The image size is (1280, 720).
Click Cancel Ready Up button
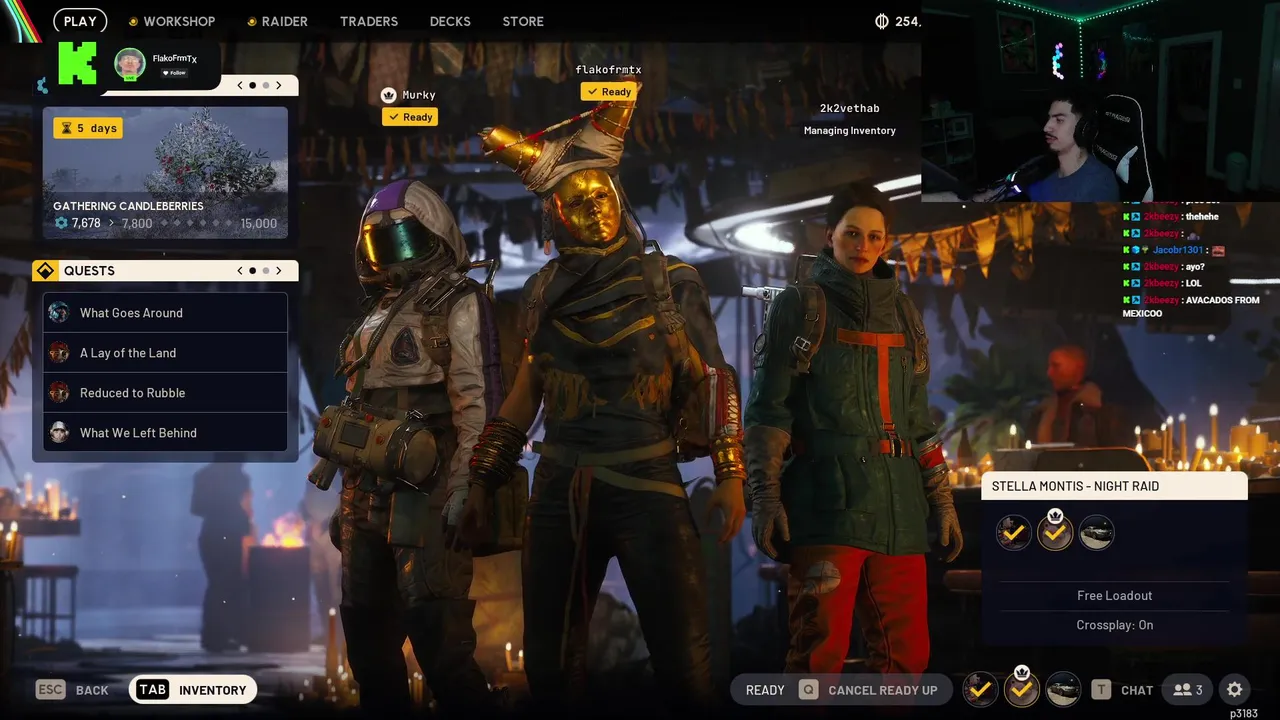[868, 690]
